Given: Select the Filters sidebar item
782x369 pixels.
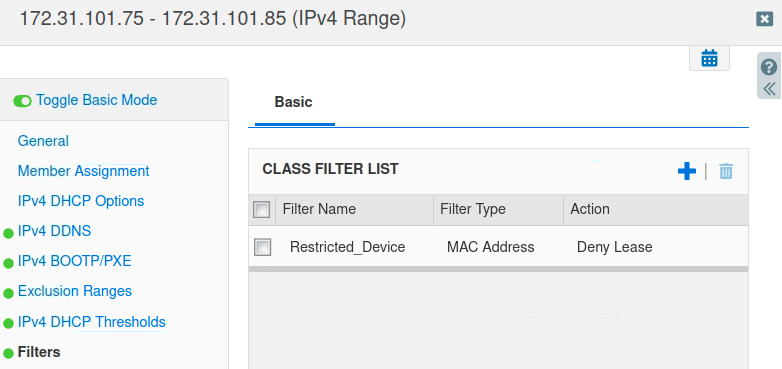Looking at the screenshot, I should (39, 352).
